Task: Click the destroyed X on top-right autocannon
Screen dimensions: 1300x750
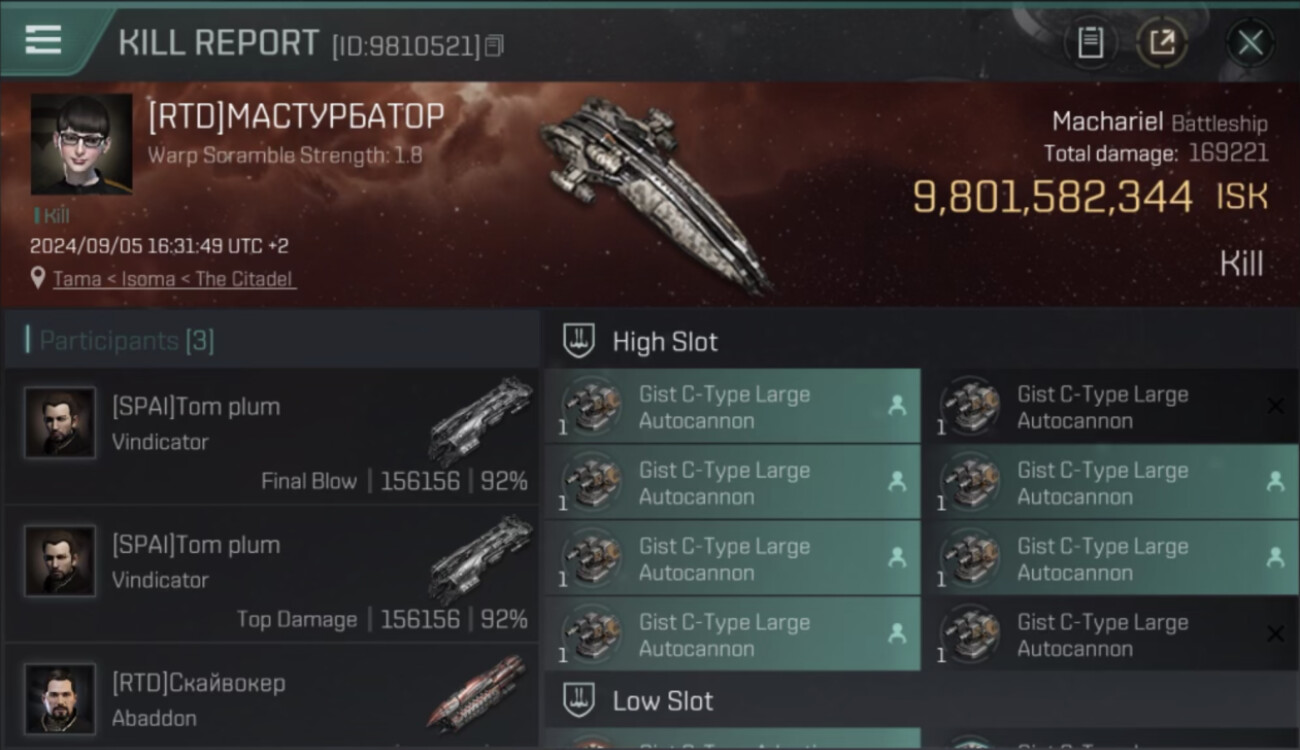Action: [1275, 406]
